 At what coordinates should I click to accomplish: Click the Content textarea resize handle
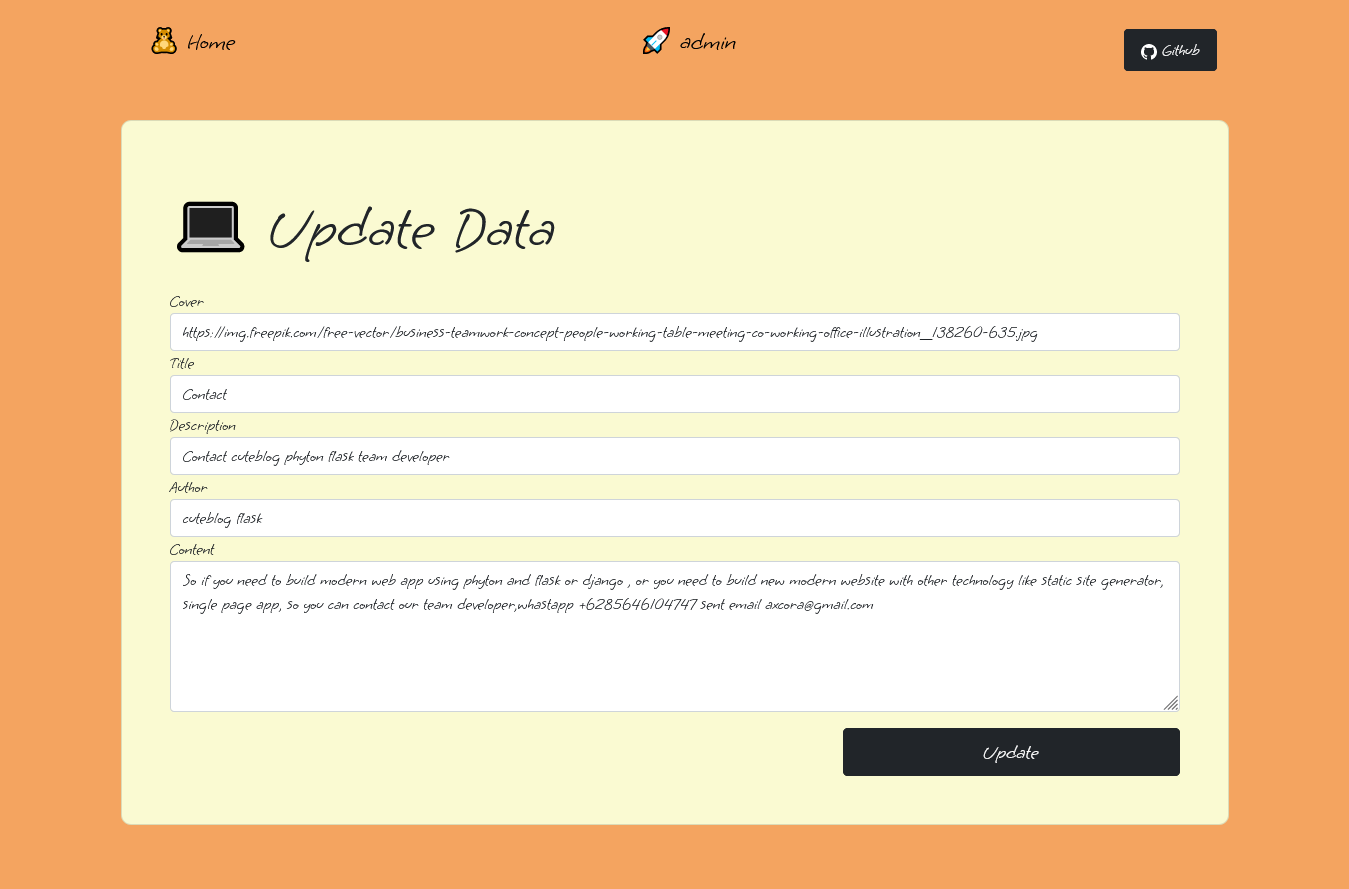point(1171,703)
